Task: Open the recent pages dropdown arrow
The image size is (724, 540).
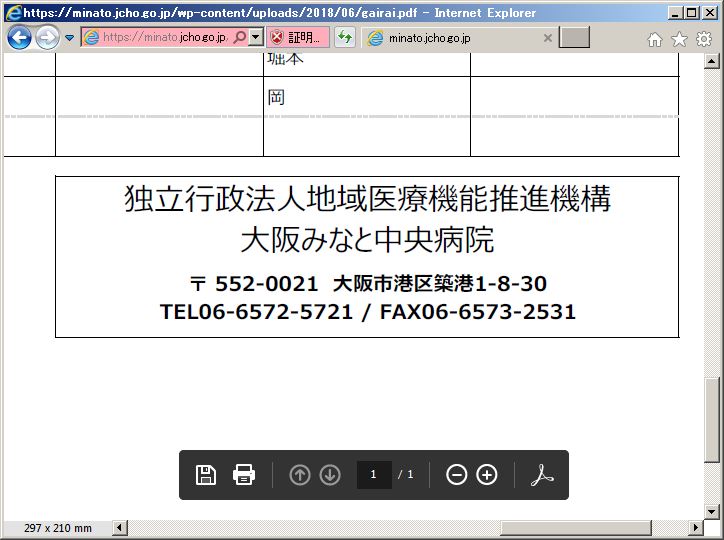Action: coord(69,38)
